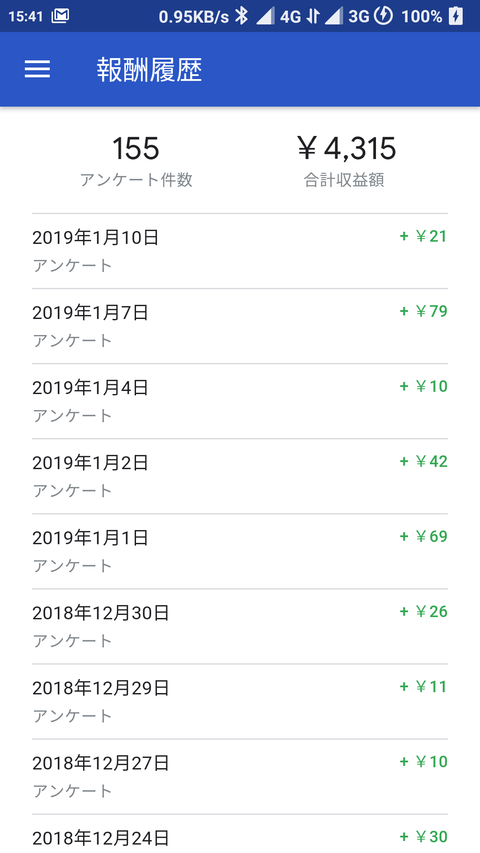The width and height of the screenshot is (480, 853).
Task: Tap the 3G signal strength icon
Action: [x=334, y=17]
